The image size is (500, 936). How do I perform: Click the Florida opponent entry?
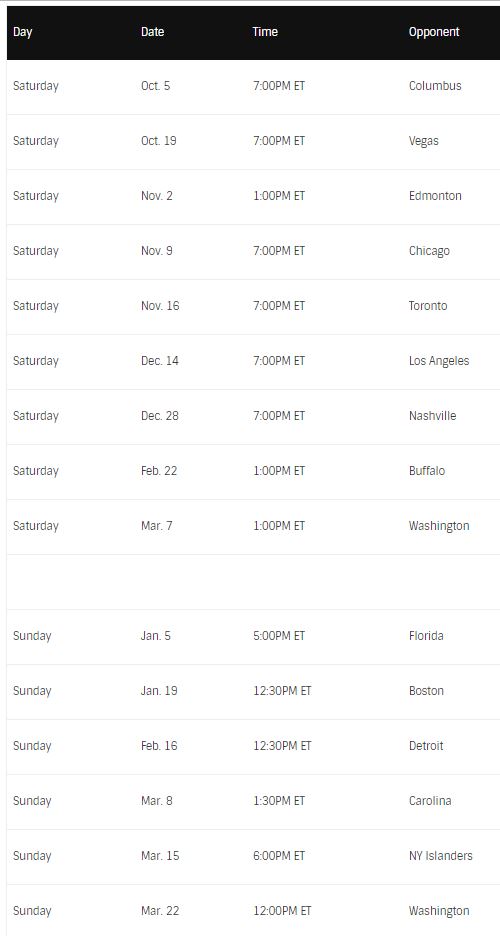pos(426,636)
